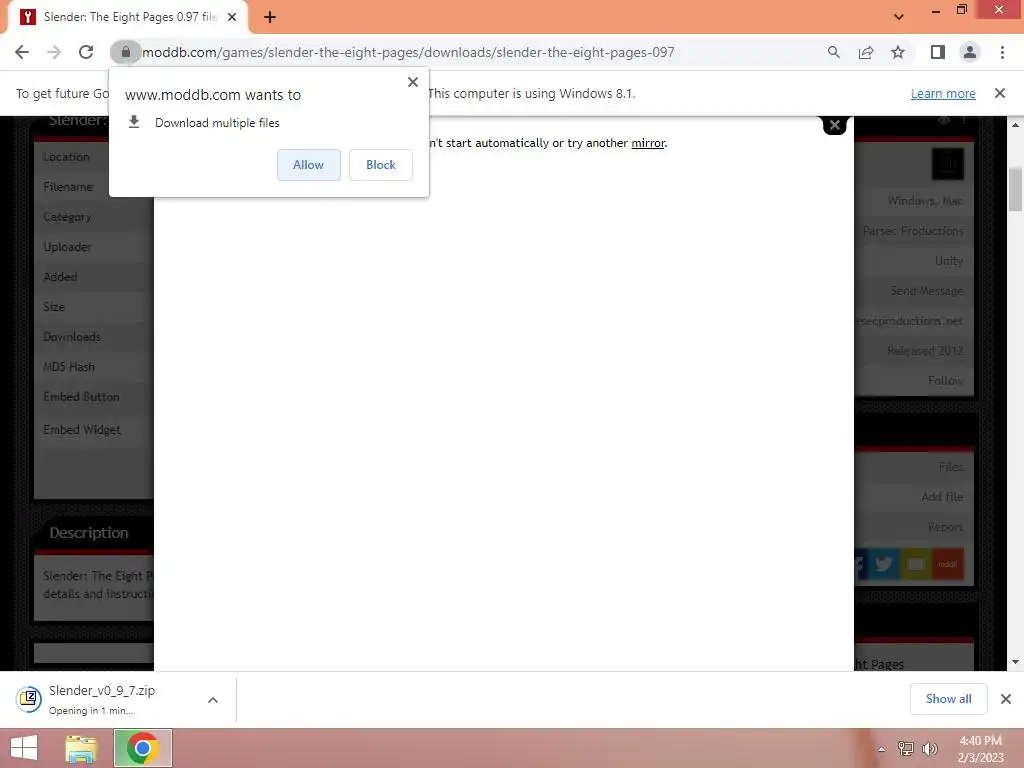Screen dimensions: 1024x768
Task: Click the Parsec Productions link
Action: tap(913, 231)
